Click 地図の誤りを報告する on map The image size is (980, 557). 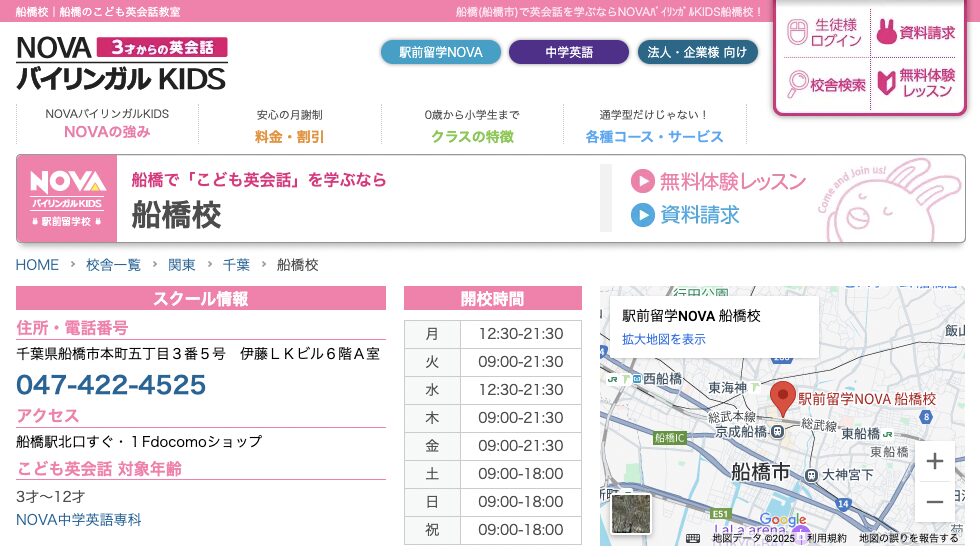pos(908,538)
